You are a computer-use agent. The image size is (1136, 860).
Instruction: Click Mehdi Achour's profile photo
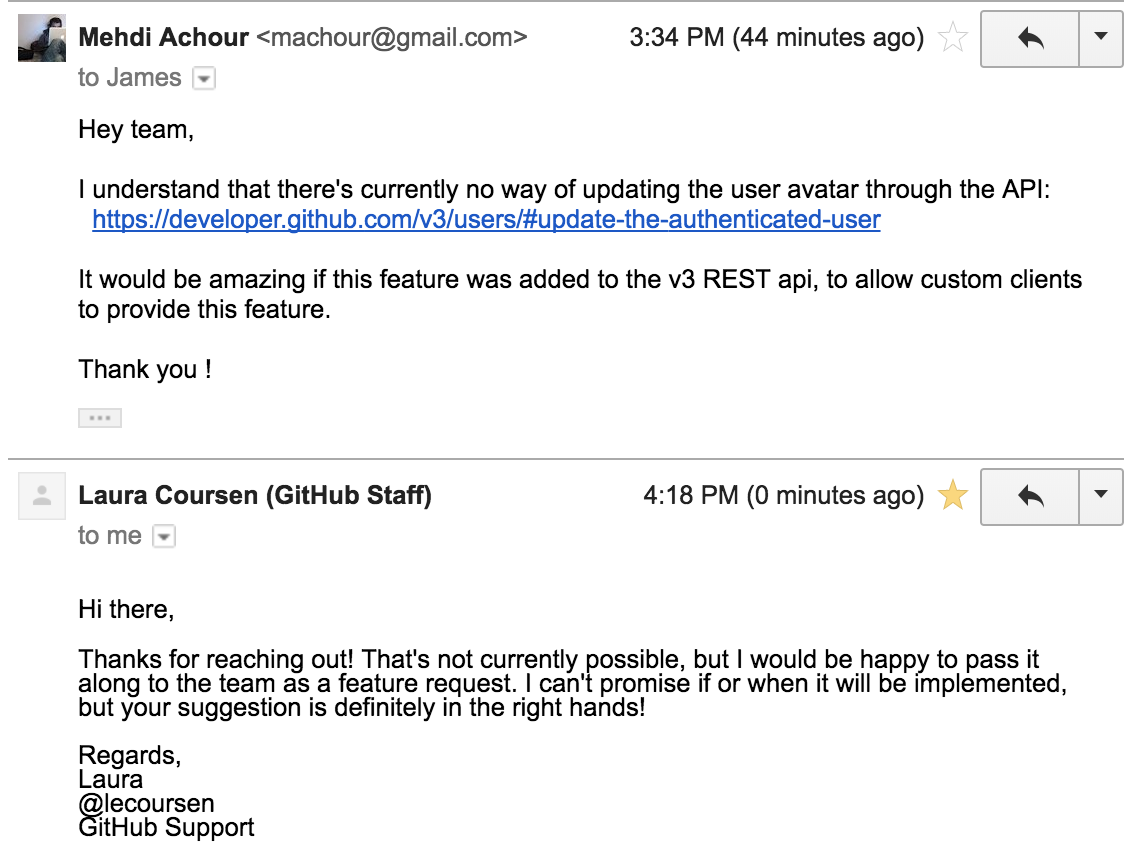click(x=42, y=38)
